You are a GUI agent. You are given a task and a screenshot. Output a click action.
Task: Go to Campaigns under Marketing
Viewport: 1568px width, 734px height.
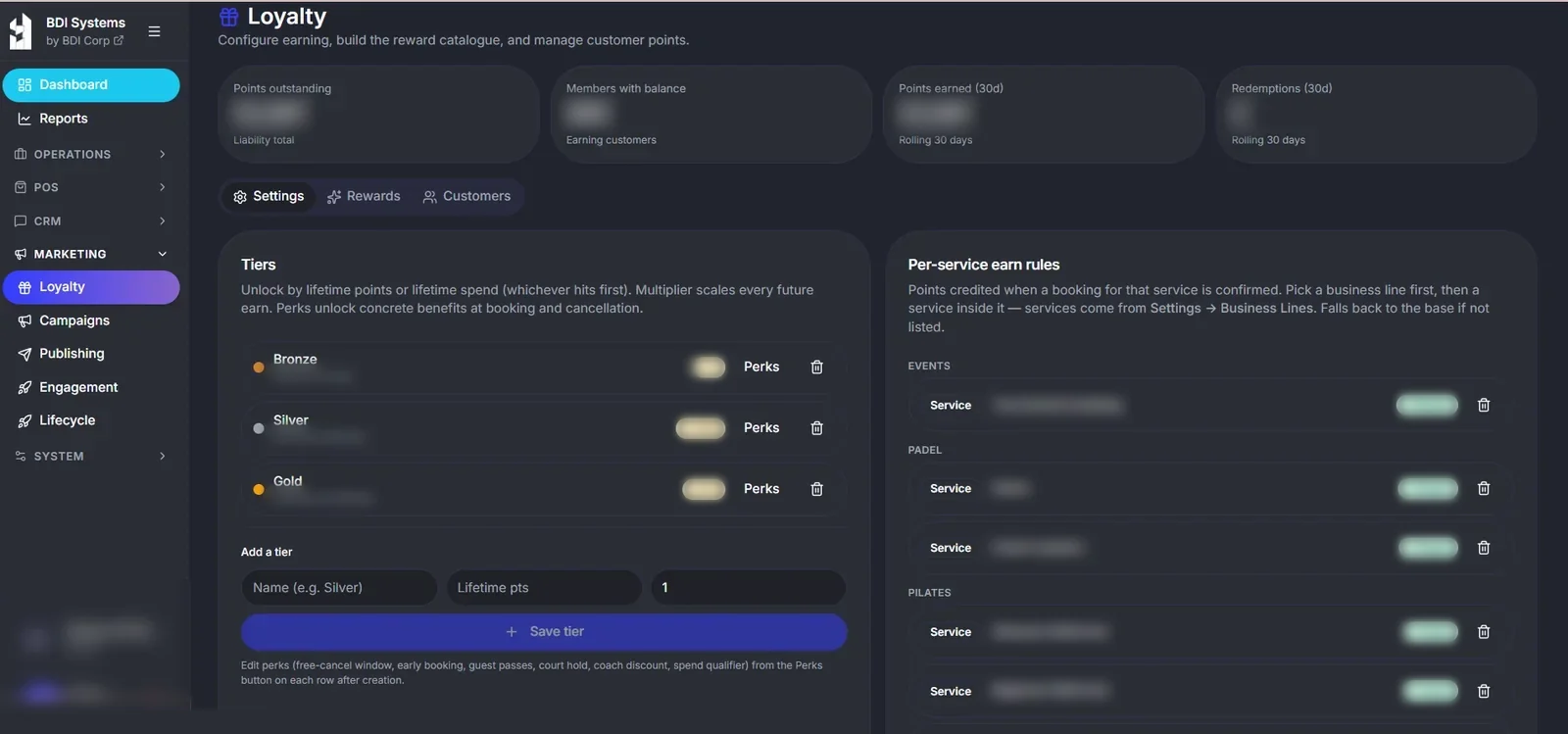(x=91, y=320)
